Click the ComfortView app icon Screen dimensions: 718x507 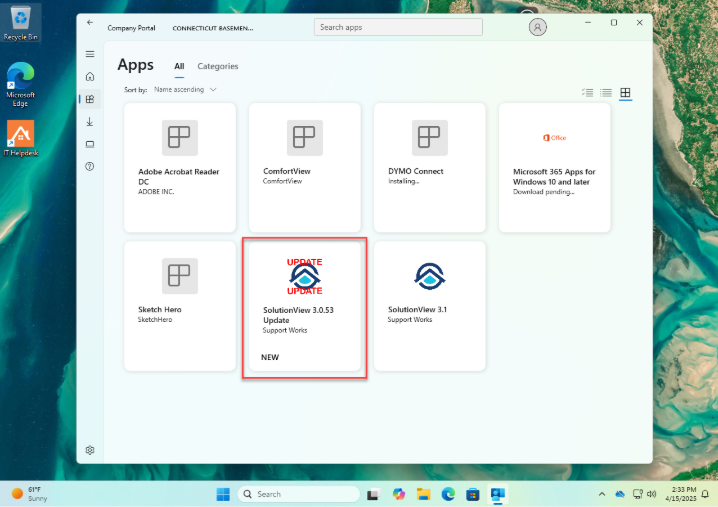click(x=305, y=137)
